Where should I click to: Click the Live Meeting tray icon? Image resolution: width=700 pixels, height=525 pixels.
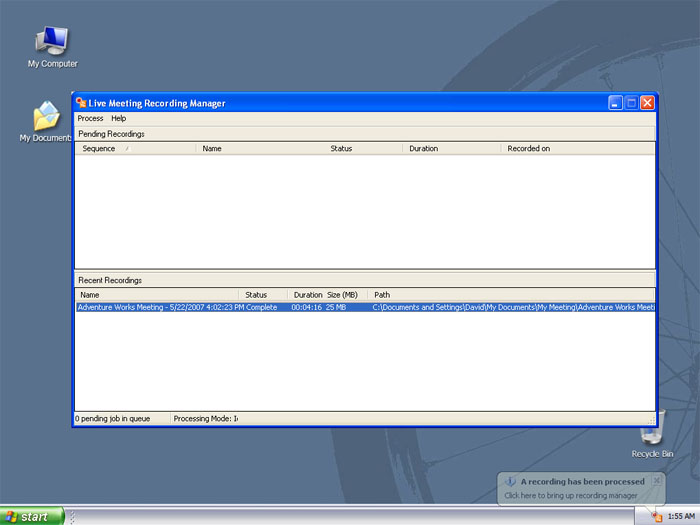tap(656, 517)
